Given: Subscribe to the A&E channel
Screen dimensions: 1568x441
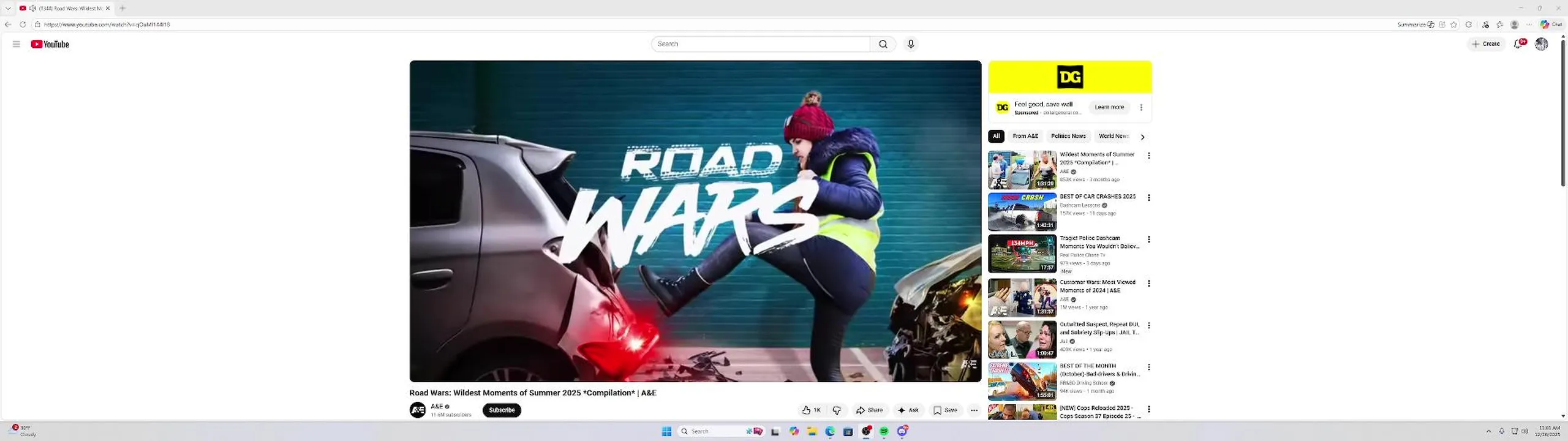Looking at the screenshot, I should [502, 410].
